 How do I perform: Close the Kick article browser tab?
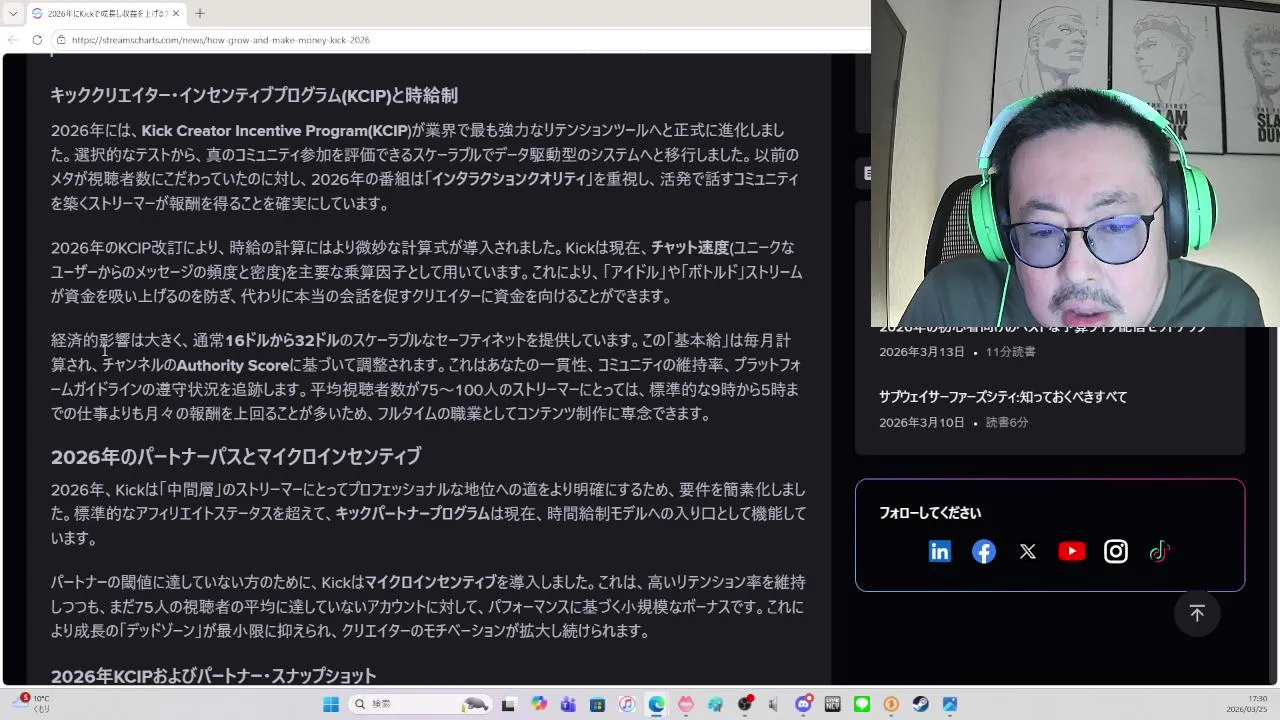[x=176, y=13]
